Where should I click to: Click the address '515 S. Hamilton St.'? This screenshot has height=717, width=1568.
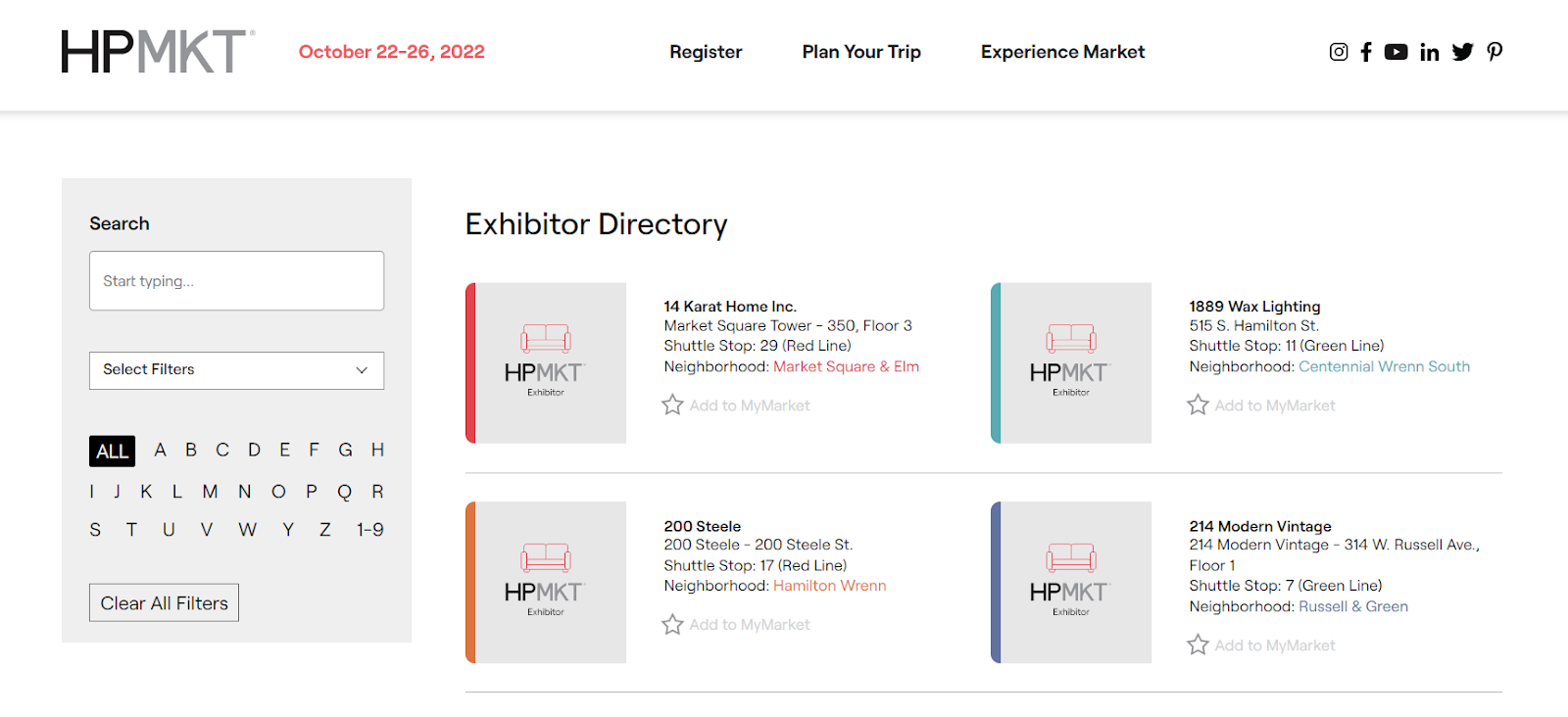pyautogui.click(x=1253, y=325)
